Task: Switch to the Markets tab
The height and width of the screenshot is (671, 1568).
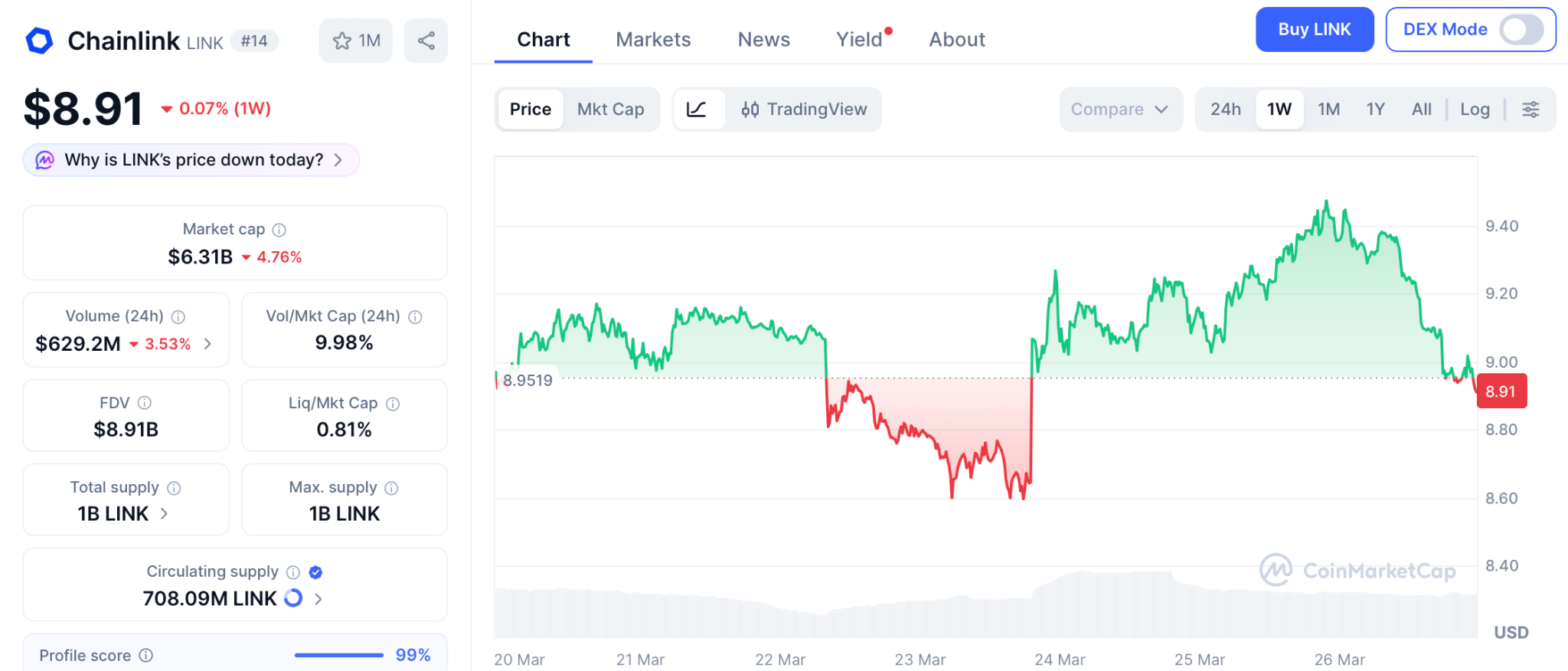Action: 653,40
